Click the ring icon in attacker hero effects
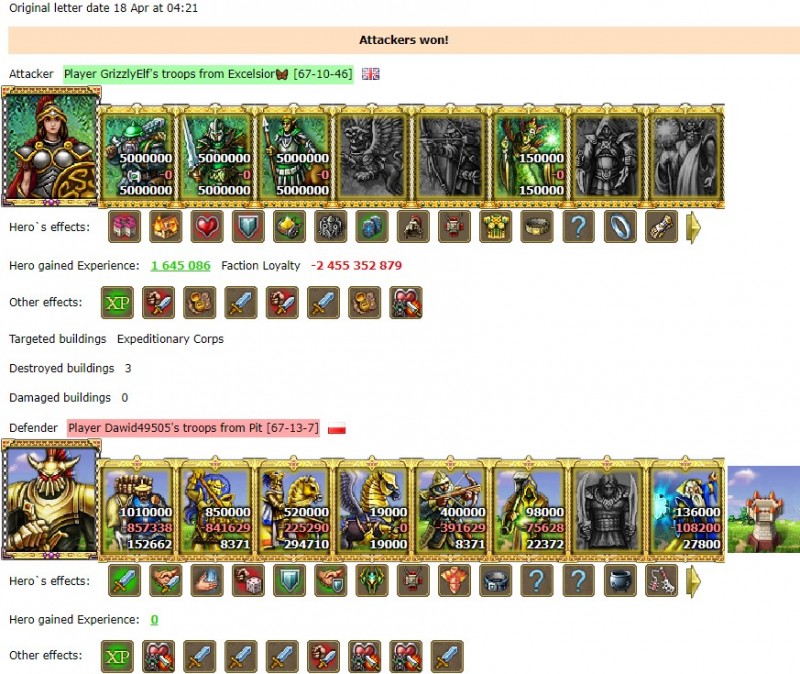 coord(620,227)
